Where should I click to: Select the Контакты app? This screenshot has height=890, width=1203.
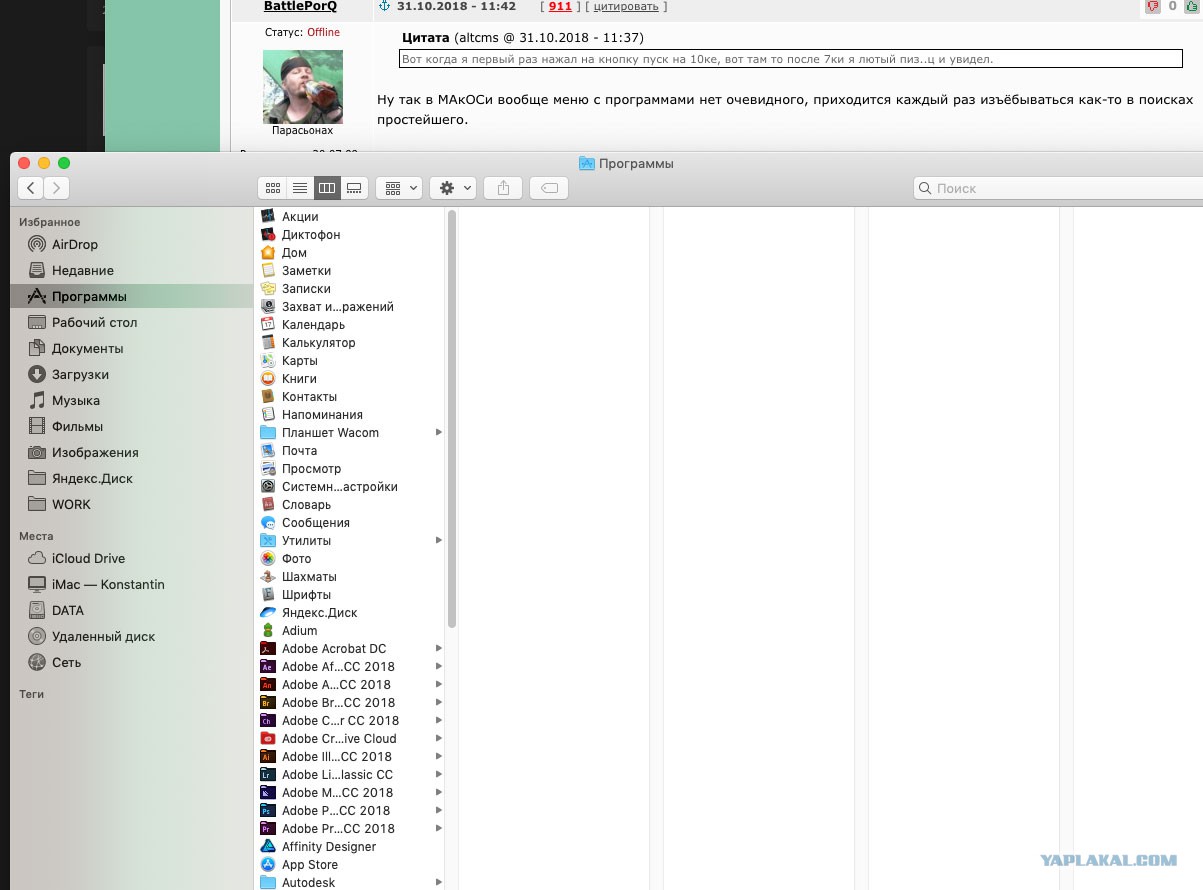click(350, 396)
